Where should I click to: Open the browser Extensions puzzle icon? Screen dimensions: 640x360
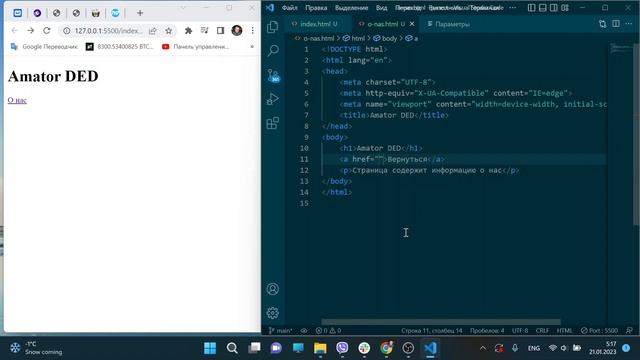[x=188, y=31]
